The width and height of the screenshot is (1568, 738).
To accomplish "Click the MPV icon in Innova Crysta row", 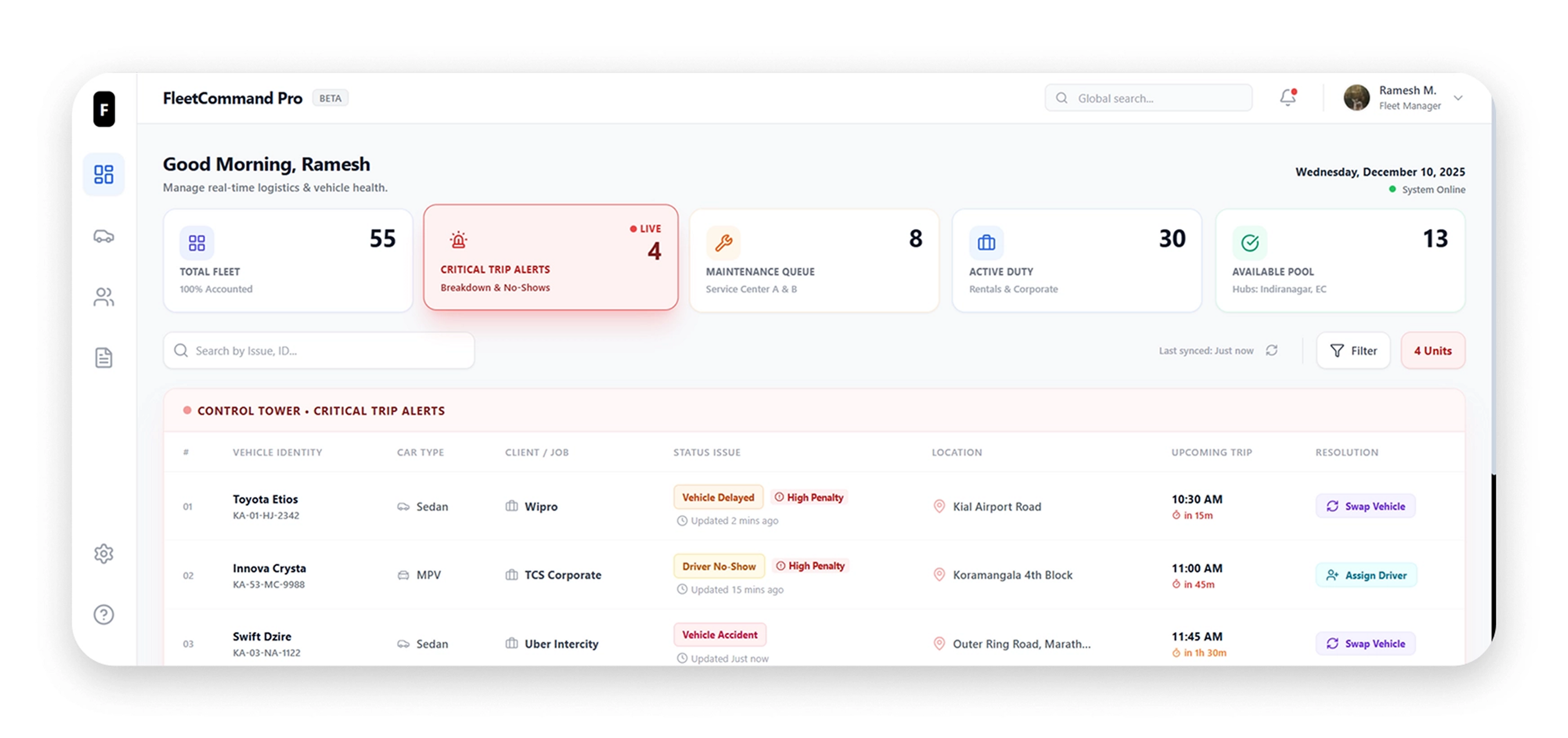I will point(403,575).
